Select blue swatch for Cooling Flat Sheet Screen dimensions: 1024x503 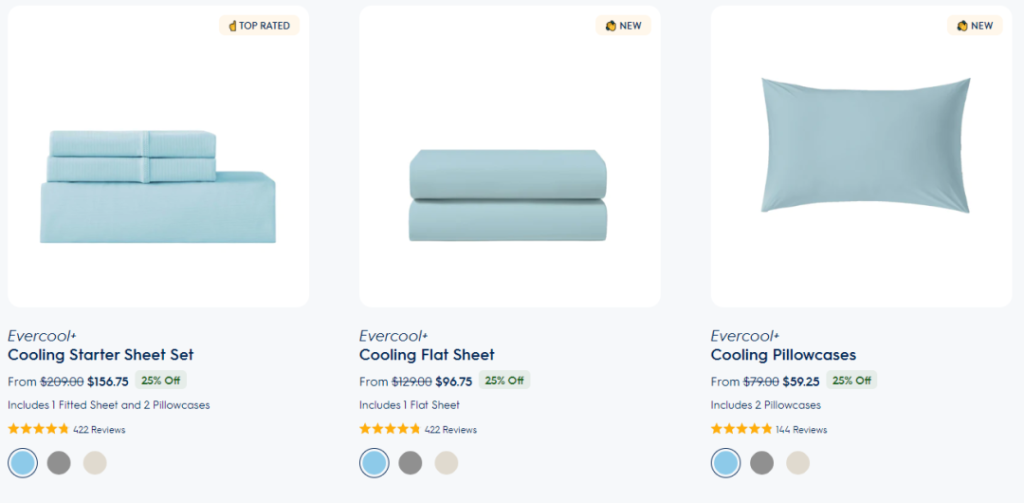coord(374,463)
